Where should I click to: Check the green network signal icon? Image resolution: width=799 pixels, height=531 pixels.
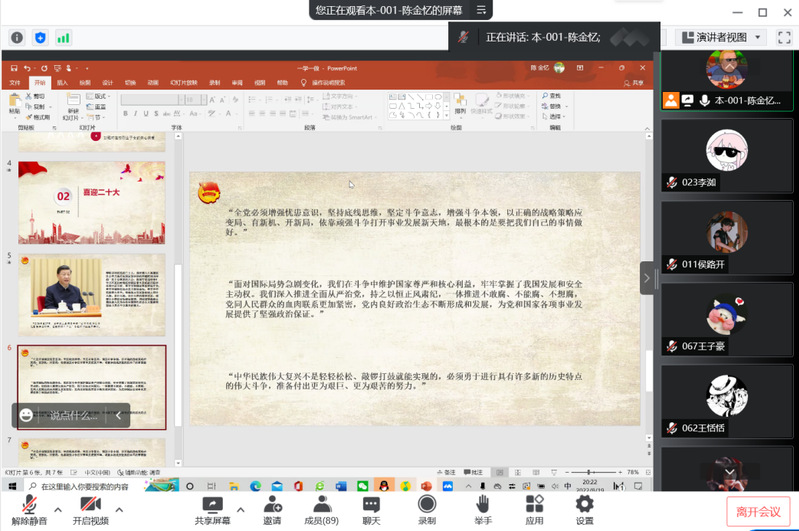tap(63, 37)
